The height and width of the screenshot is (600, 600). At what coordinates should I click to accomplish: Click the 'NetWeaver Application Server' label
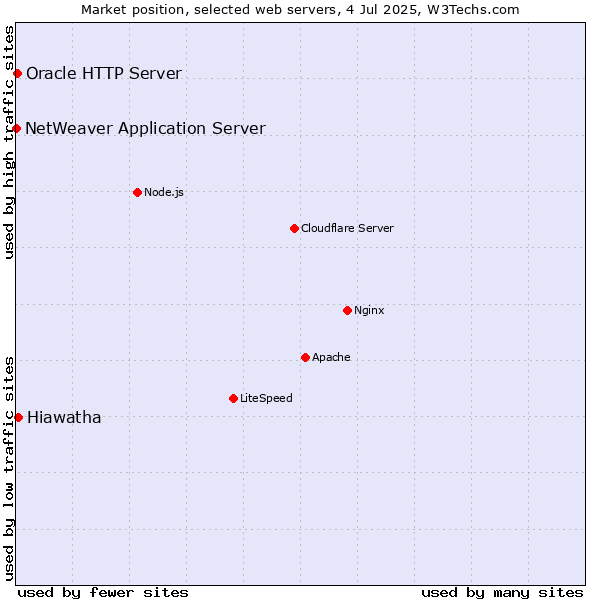click(x=145, y=129)
